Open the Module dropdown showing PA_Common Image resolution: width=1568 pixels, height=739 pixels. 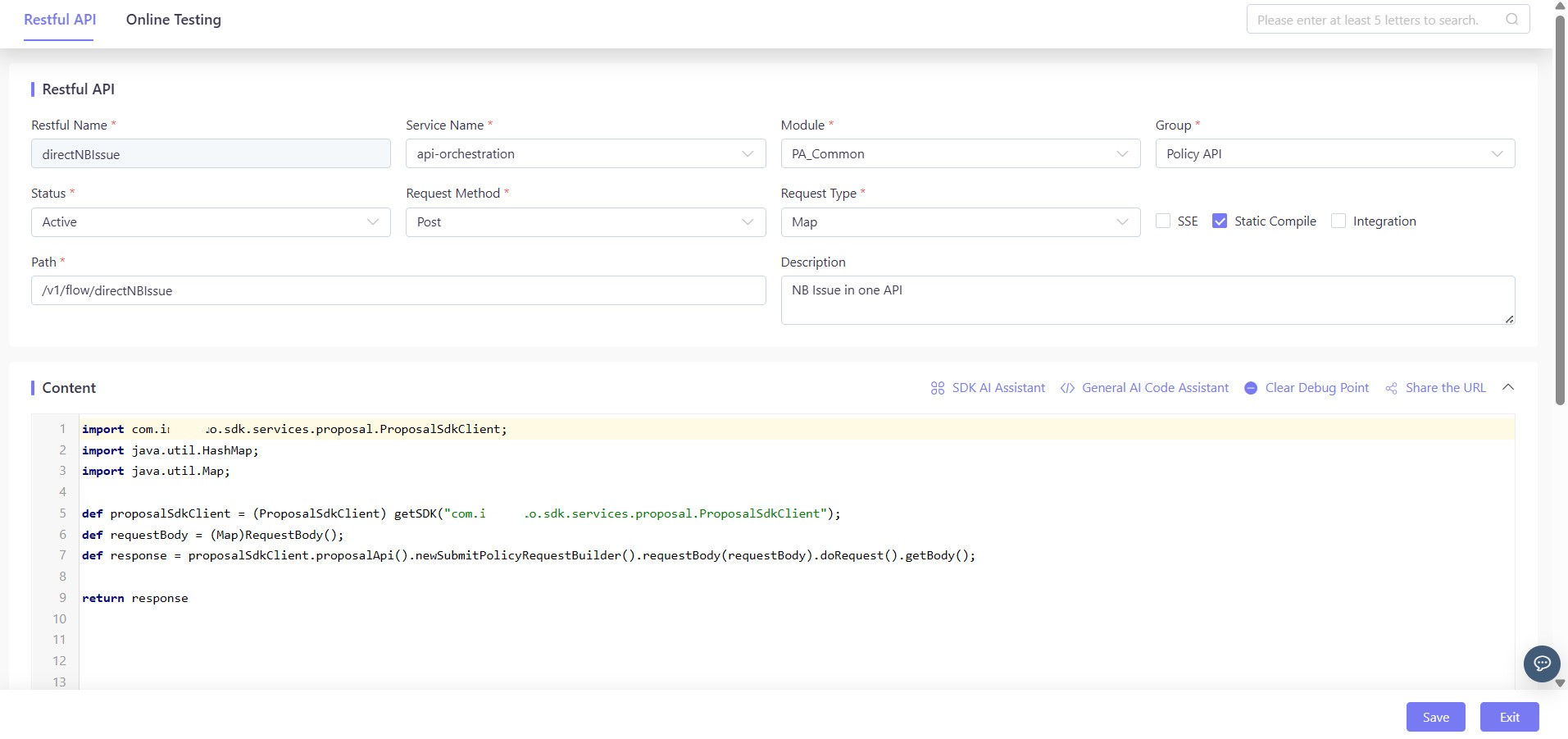coord(960,153)
